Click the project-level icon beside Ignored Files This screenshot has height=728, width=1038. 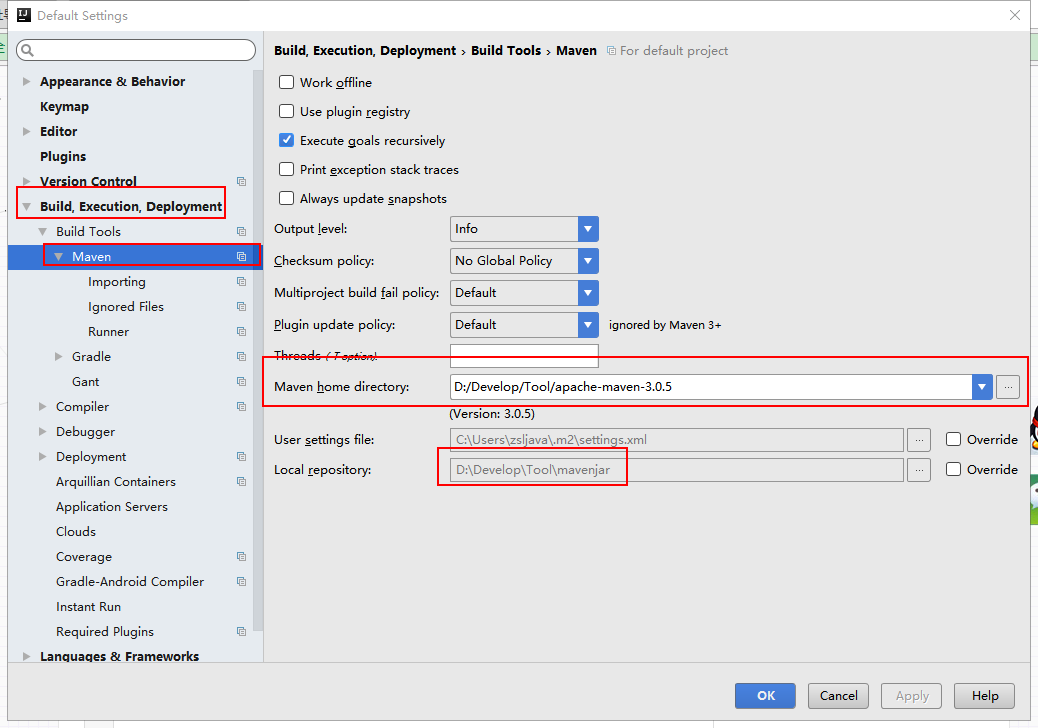click(x=242, y=306)
